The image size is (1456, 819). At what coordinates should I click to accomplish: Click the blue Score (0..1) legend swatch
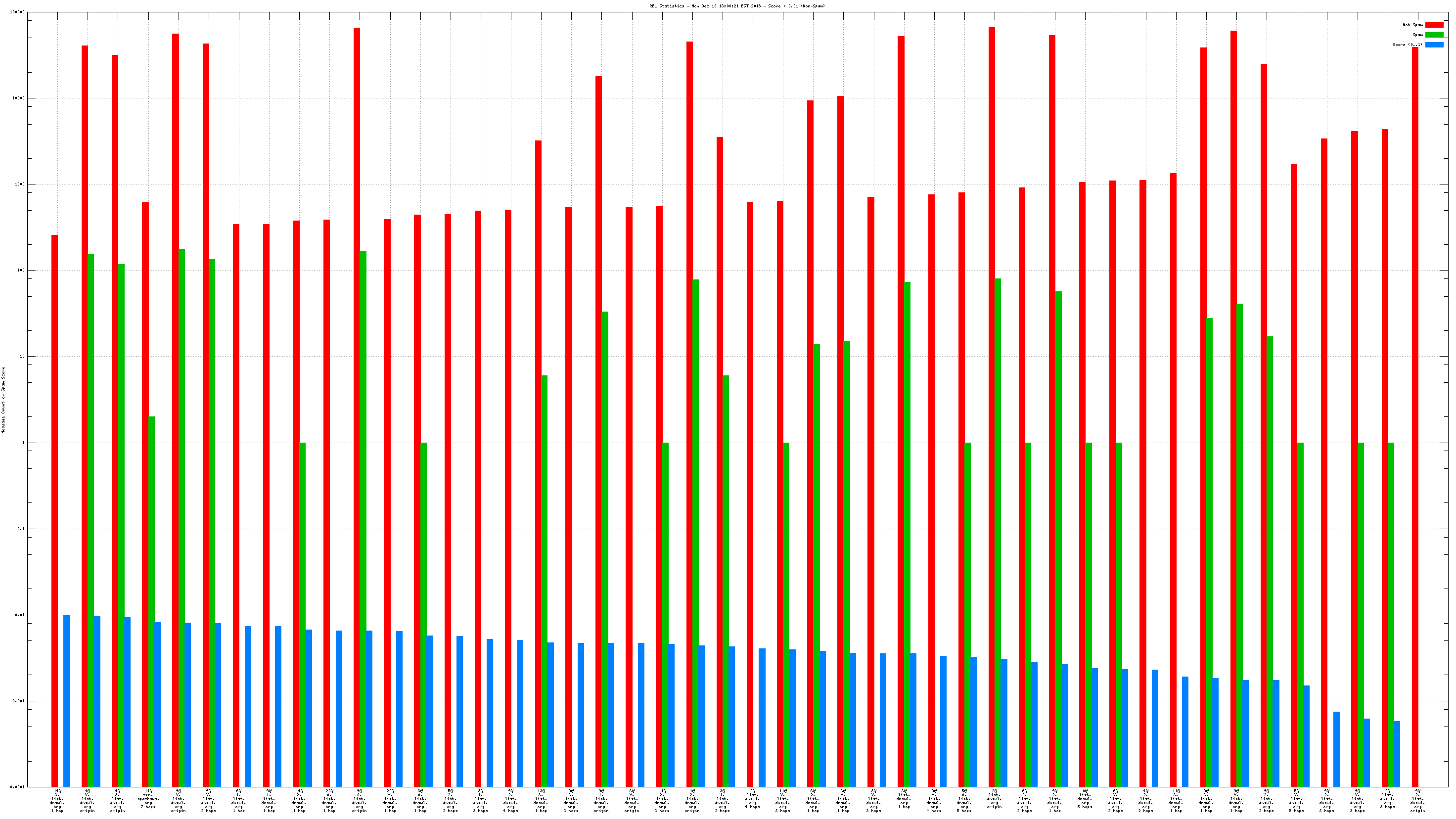[1434, 45]
